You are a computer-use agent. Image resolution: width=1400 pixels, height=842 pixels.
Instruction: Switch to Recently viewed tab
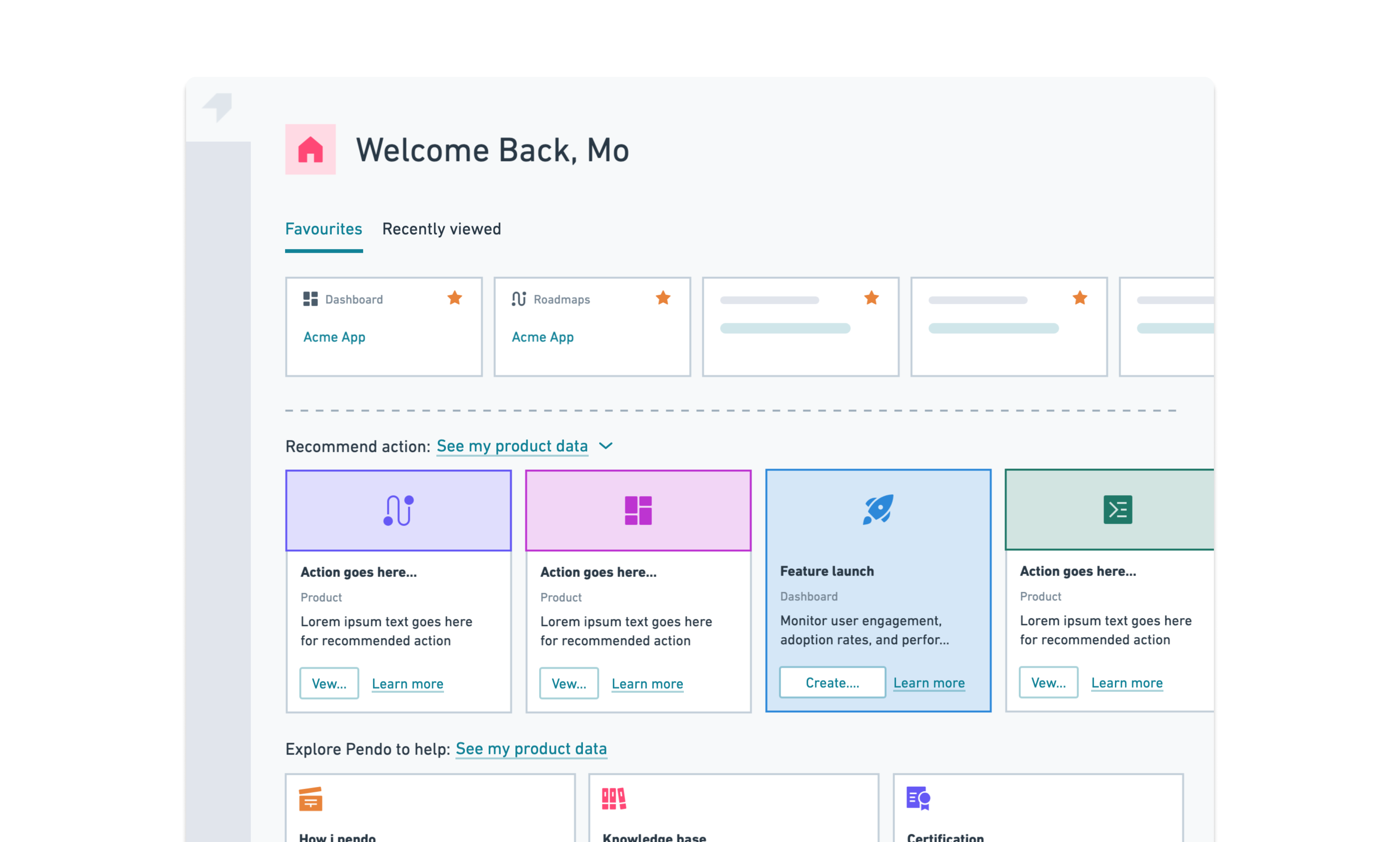441,229
